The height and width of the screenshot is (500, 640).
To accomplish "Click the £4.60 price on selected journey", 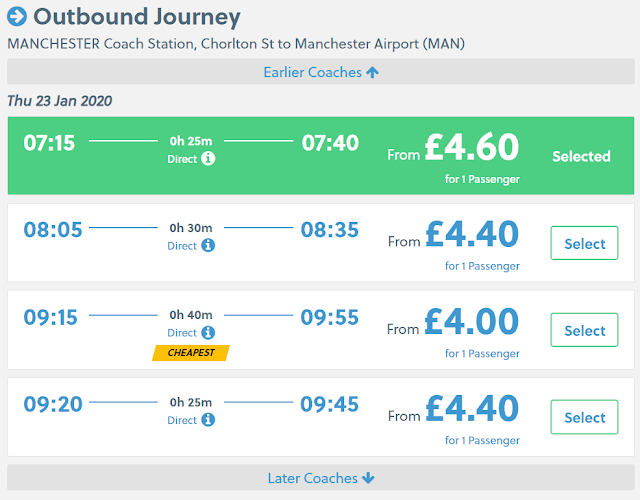I will pyautogui.click(x=471, y=147).
